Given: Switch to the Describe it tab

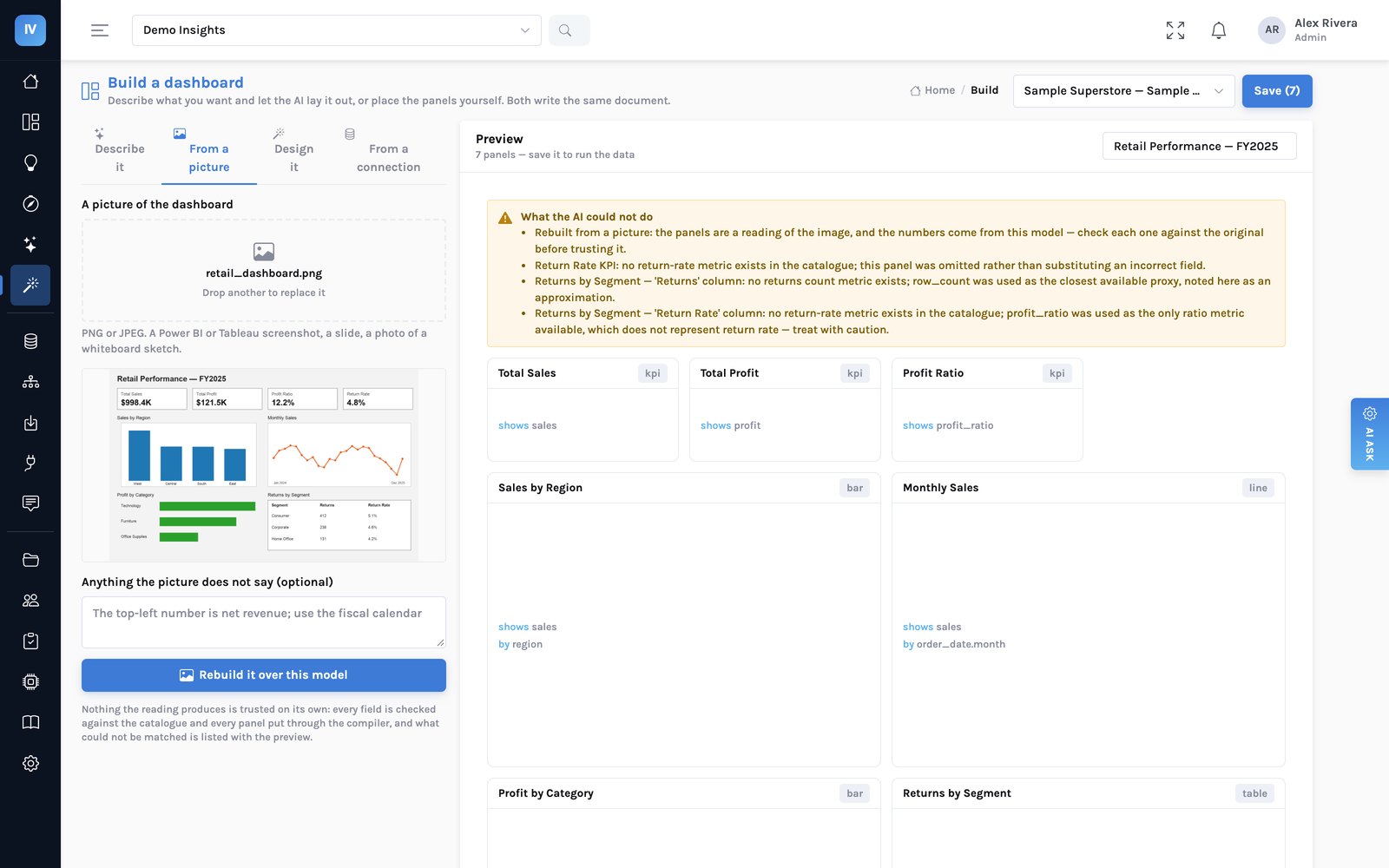Looking at the screenshot, I should (x=120, y=152).
